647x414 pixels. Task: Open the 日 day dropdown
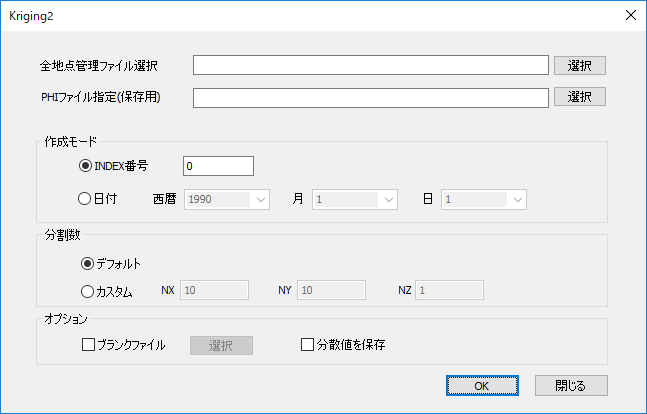coord(483,199)
